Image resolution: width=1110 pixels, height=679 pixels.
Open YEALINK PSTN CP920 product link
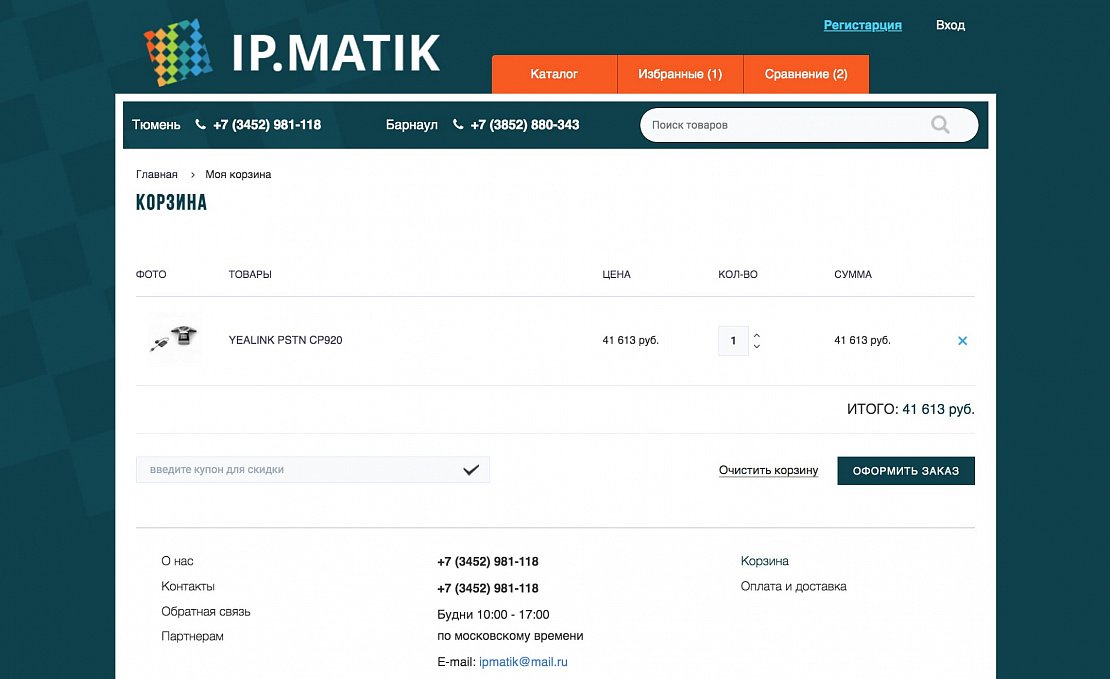point(285,340)
